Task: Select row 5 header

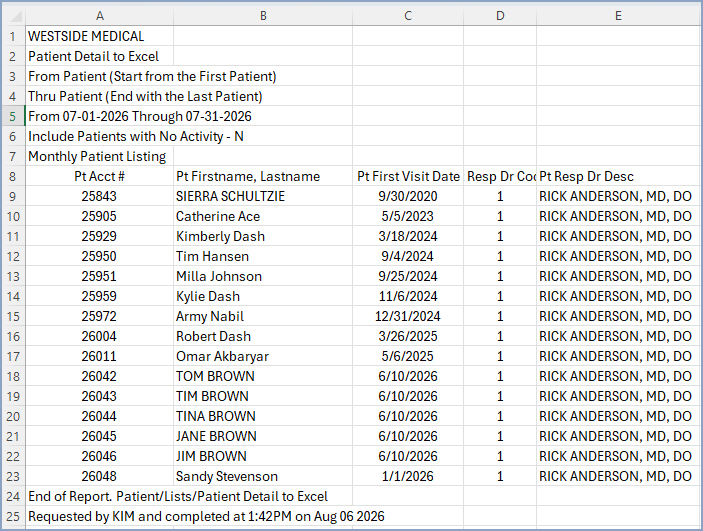Action: (x=13, y=117)
